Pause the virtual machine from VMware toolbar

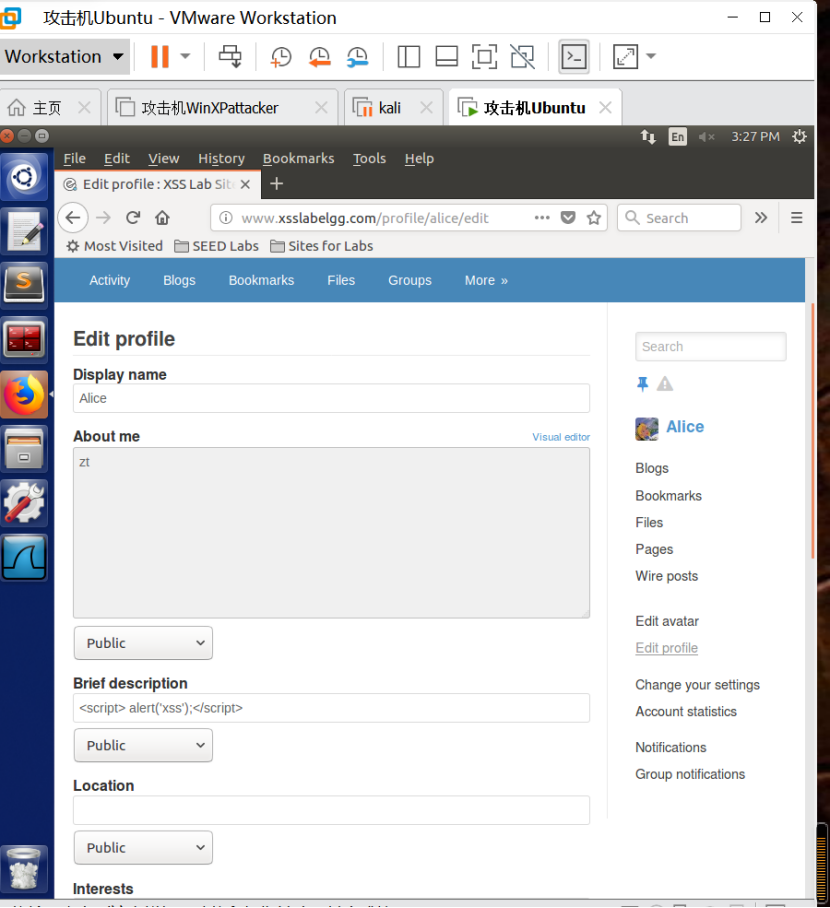point(159,57)
